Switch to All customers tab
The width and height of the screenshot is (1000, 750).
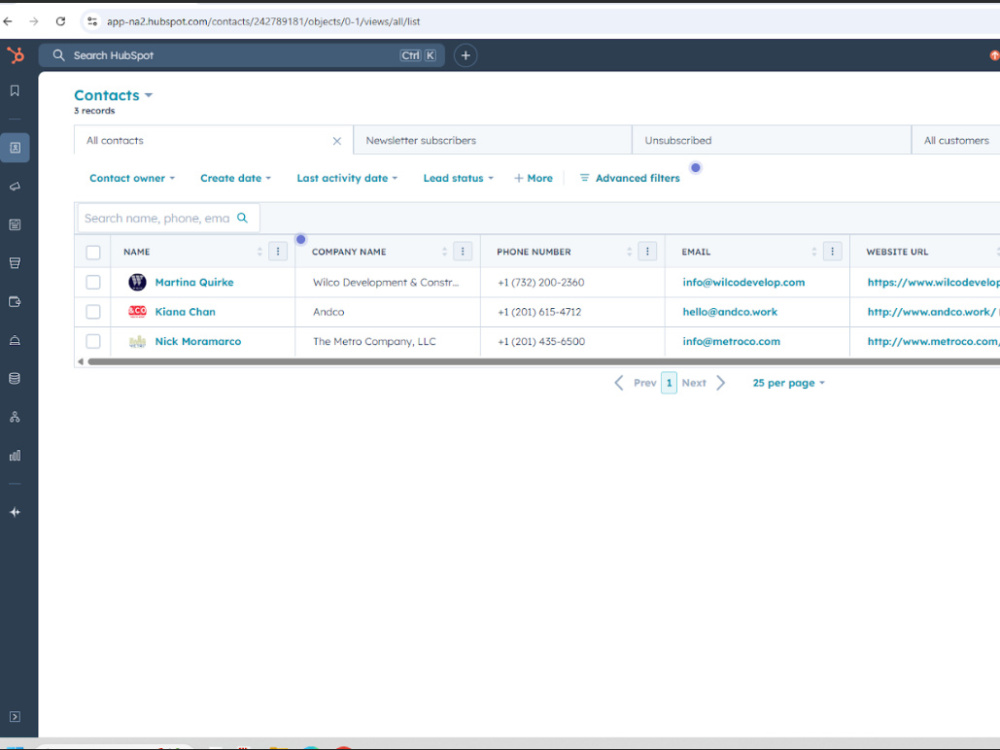[x=956, y=140]
